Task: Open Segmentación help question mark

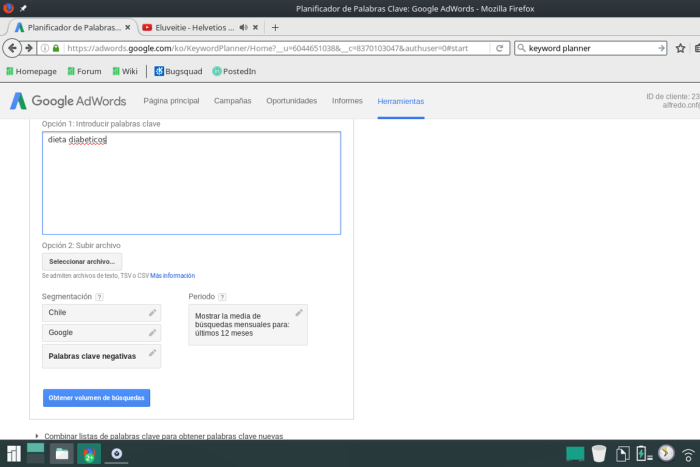Action: tap(100, 297)
